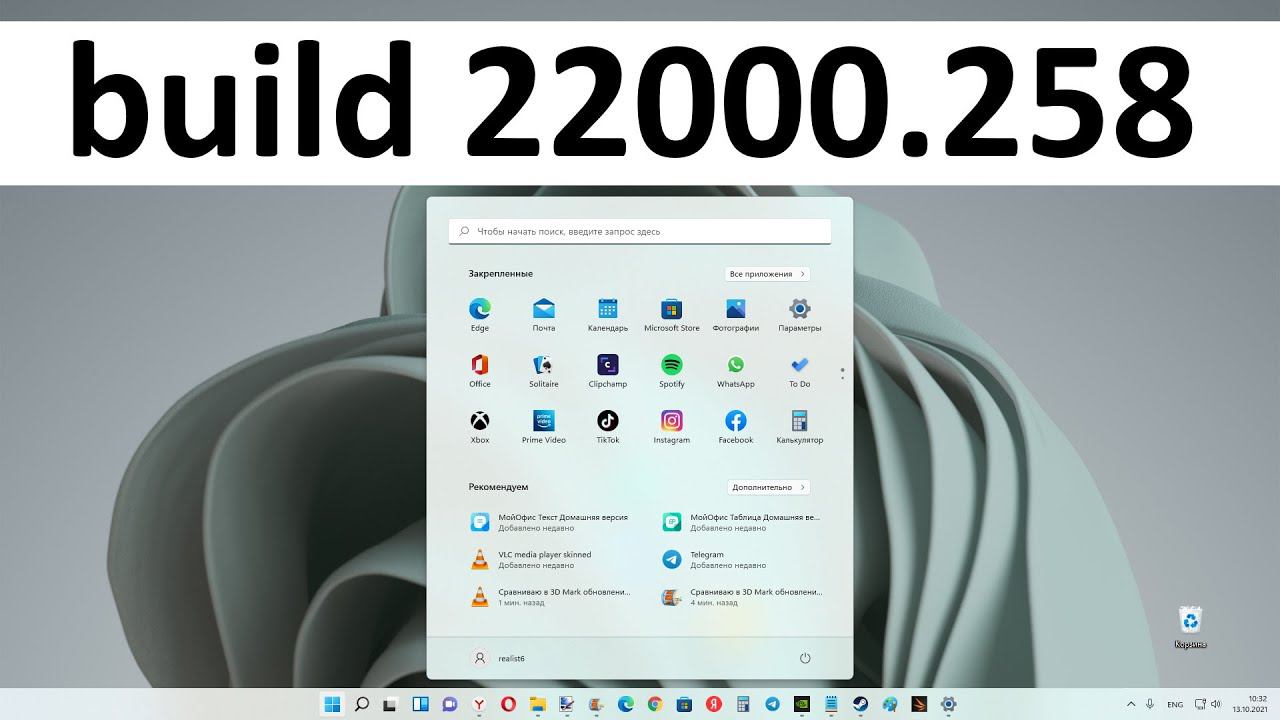Open the Instagram app
This screenshot has width=1280, height=720.
click(672, 426)
